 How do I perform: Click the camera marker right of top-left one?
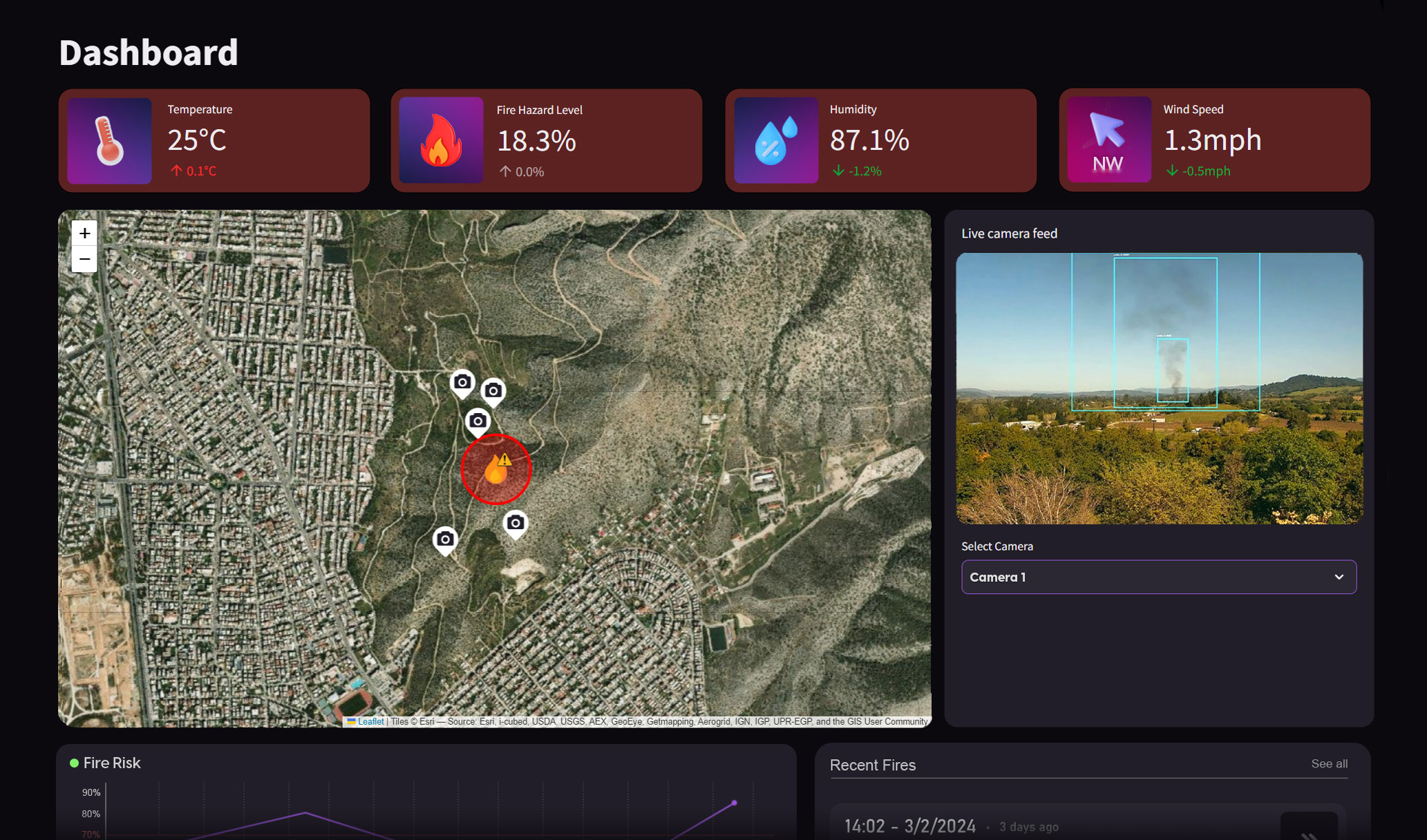[x=493, y=392]
